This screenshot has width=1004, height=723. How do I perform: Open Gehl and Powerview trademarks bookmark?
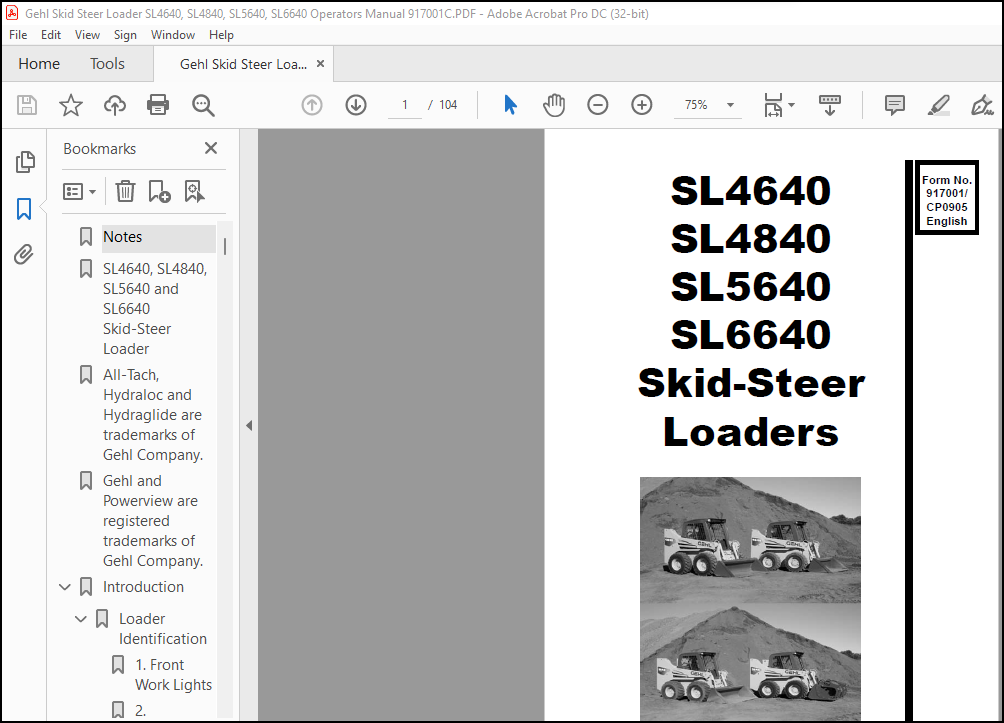[152, 521]
